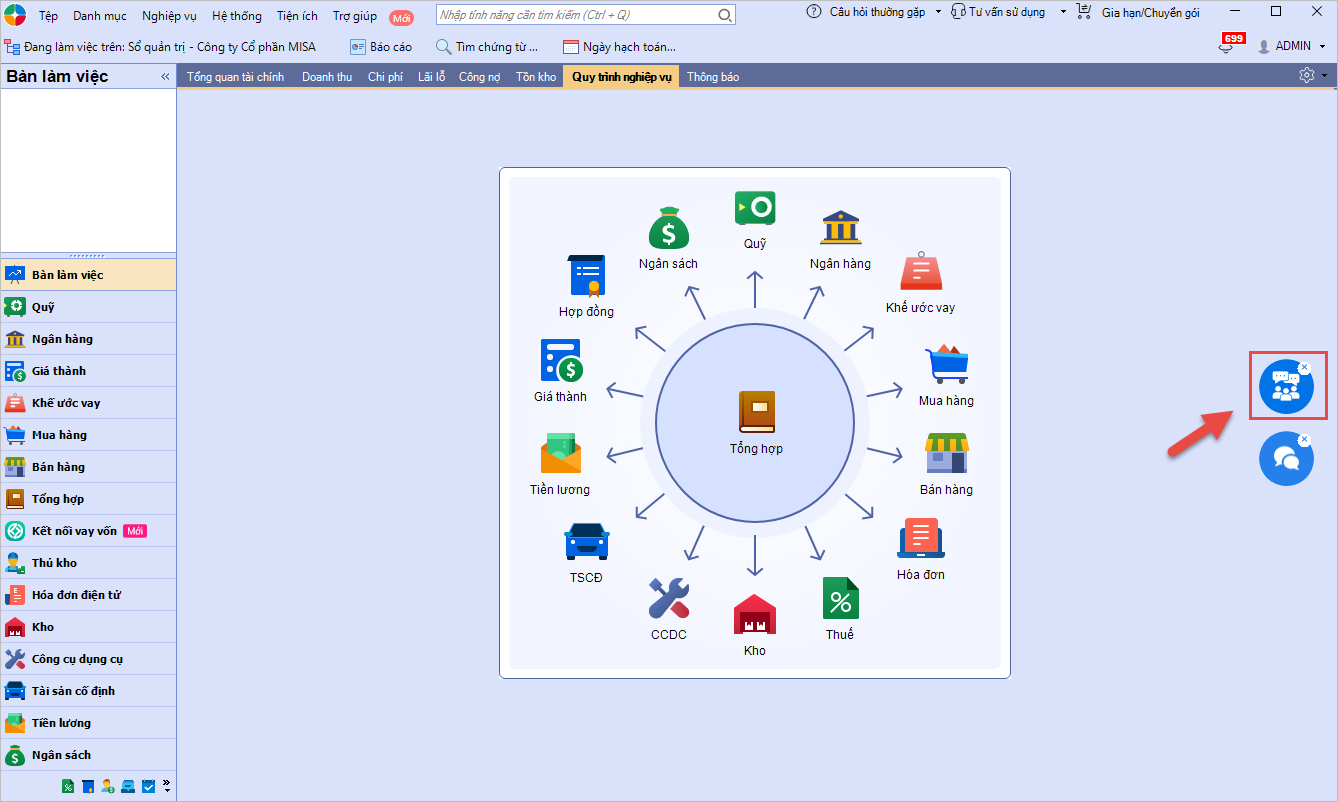Close the community floating button via its x
Viewport: 1338px width, 802px height.
click(1304, 368)
